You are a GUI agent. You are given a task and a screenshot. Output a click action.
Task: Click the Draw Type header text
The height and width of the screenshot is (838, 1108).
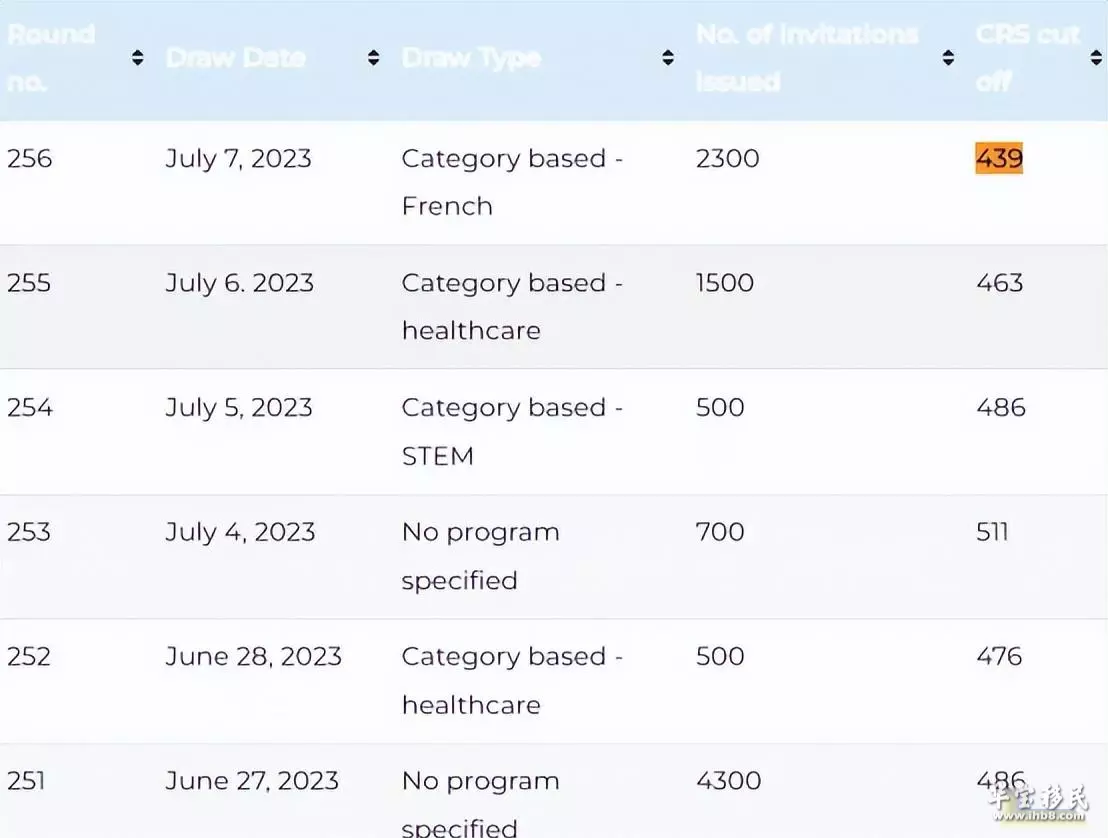471,58
